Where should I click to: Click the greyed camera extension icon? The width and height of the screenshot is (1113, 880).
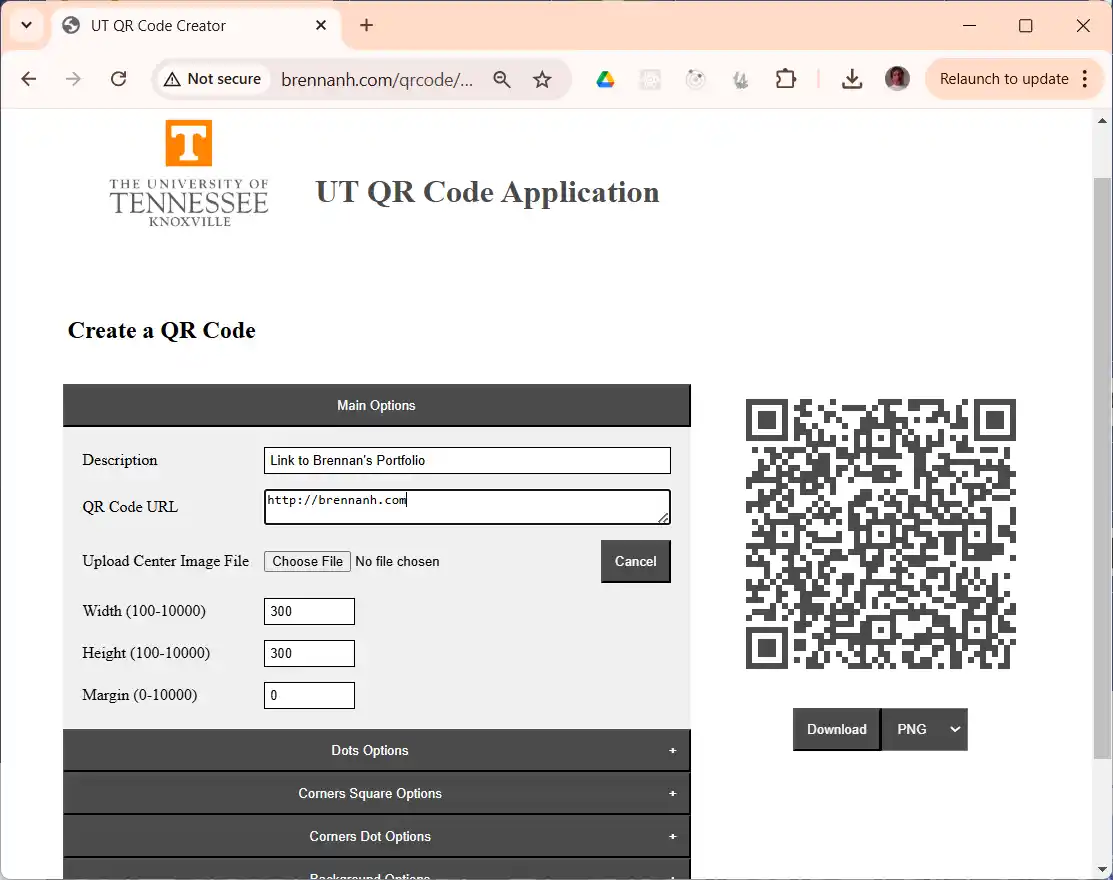pyautogui.click(x=650, y=79)
